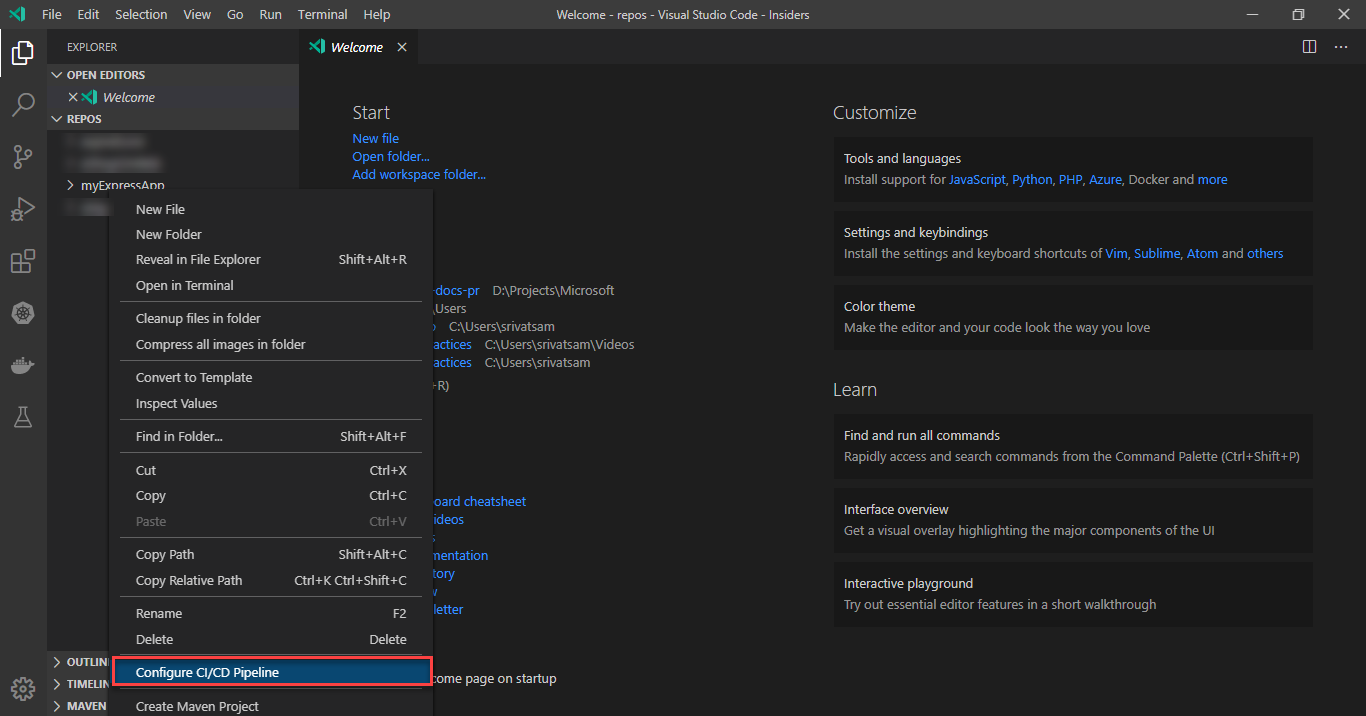Open the editor More Actions ellipsis
Screen dimensions: 1366x716
coord(1341,46)
